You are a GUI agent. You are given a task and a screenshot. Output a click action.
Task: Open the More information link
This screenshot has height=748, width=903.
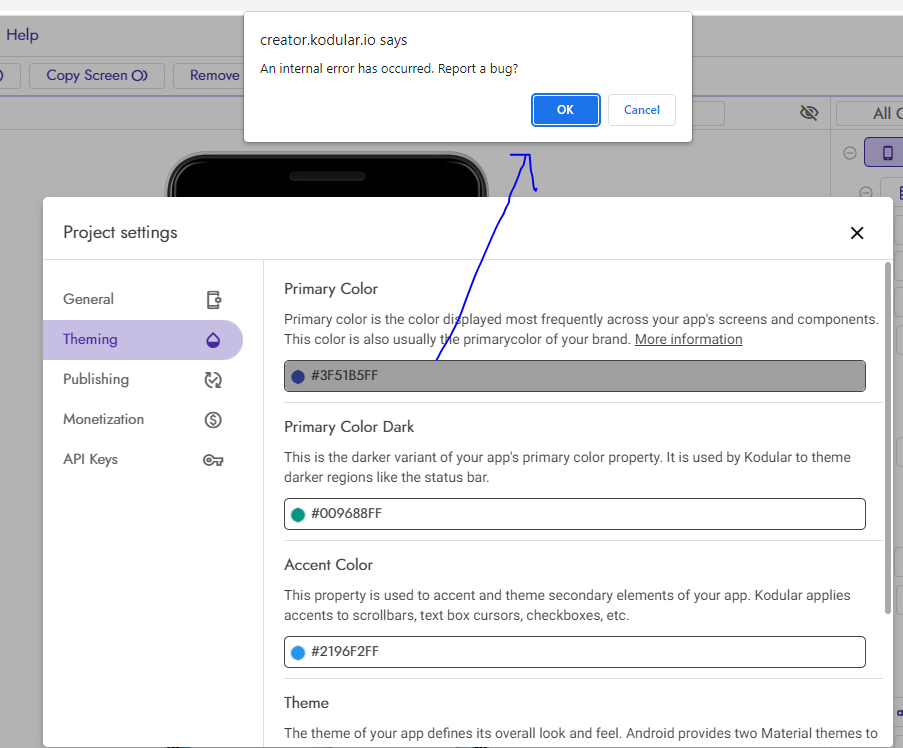point(688,339)
